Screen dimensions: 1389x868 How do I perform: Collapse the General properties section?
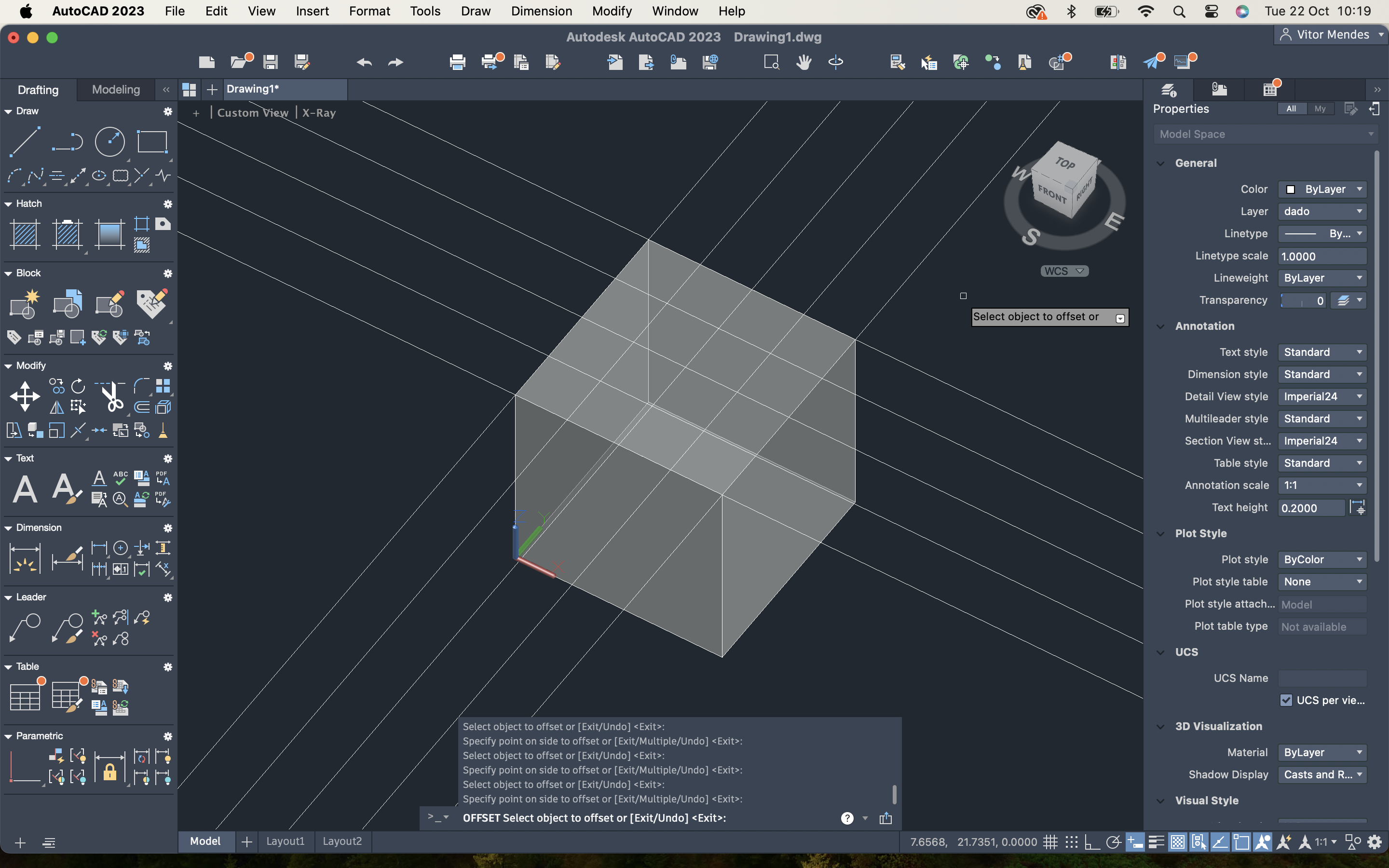click(x=1160, y=163)
